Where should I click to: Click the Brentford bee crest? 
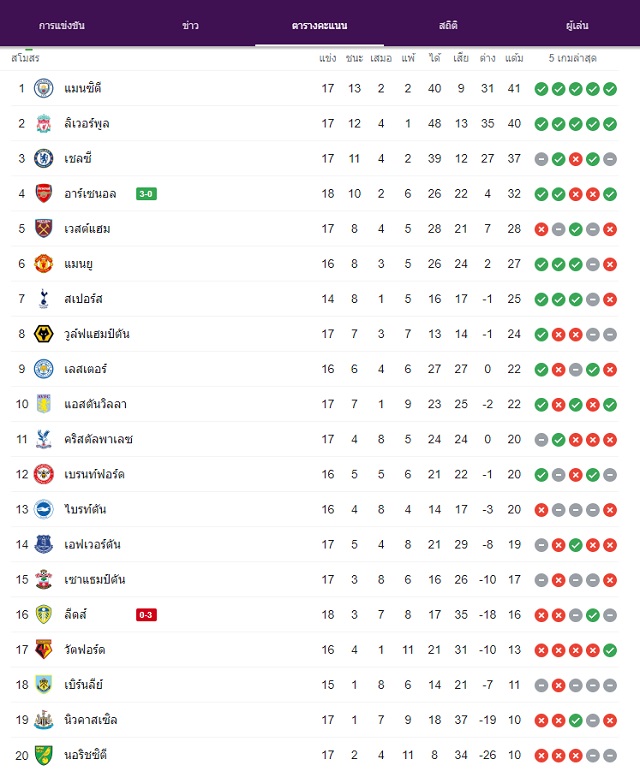(x=43, y=474)
